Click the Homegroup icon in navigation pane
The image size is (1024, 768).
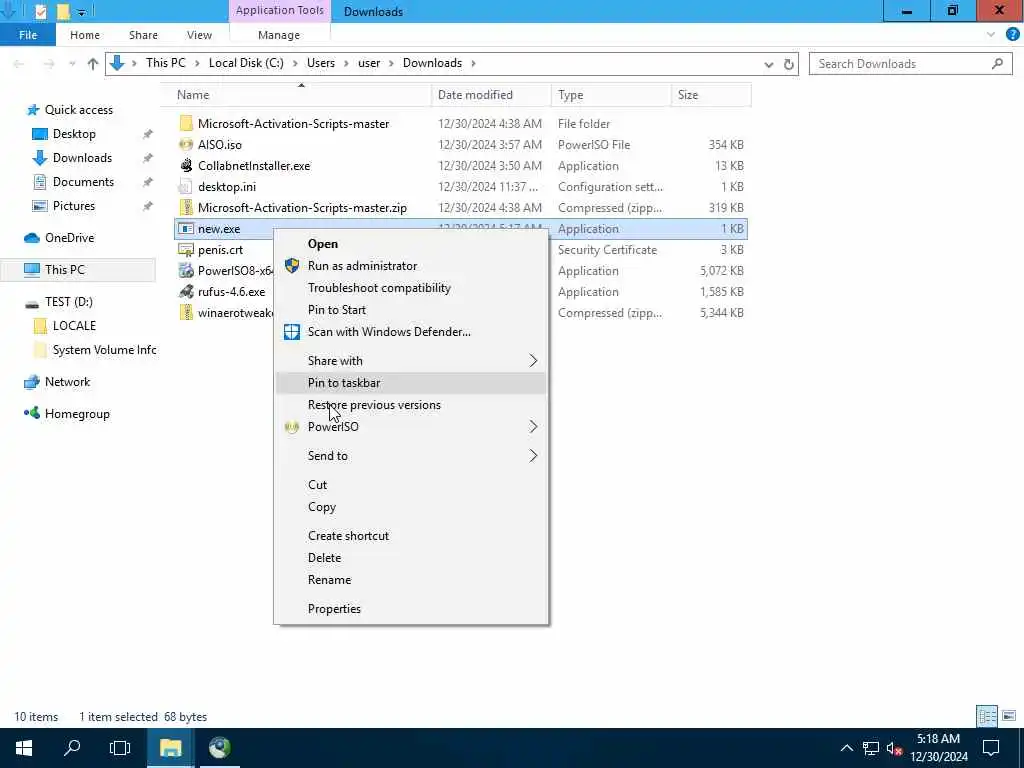click(x=32, y=413)
